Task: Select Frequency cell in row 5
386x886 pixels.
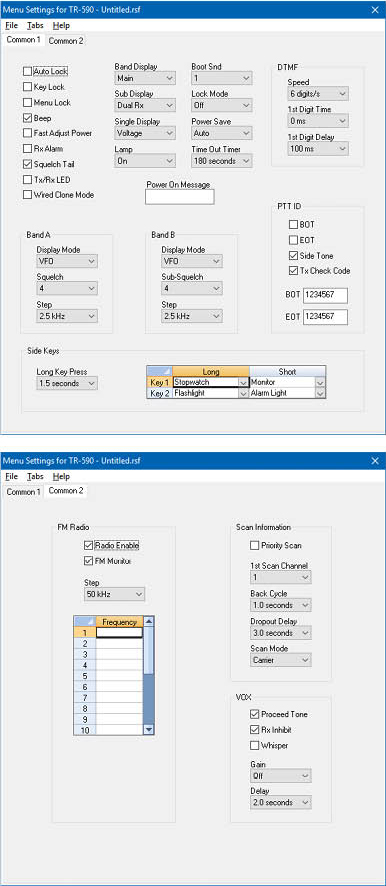Action: tap(119, 676)
